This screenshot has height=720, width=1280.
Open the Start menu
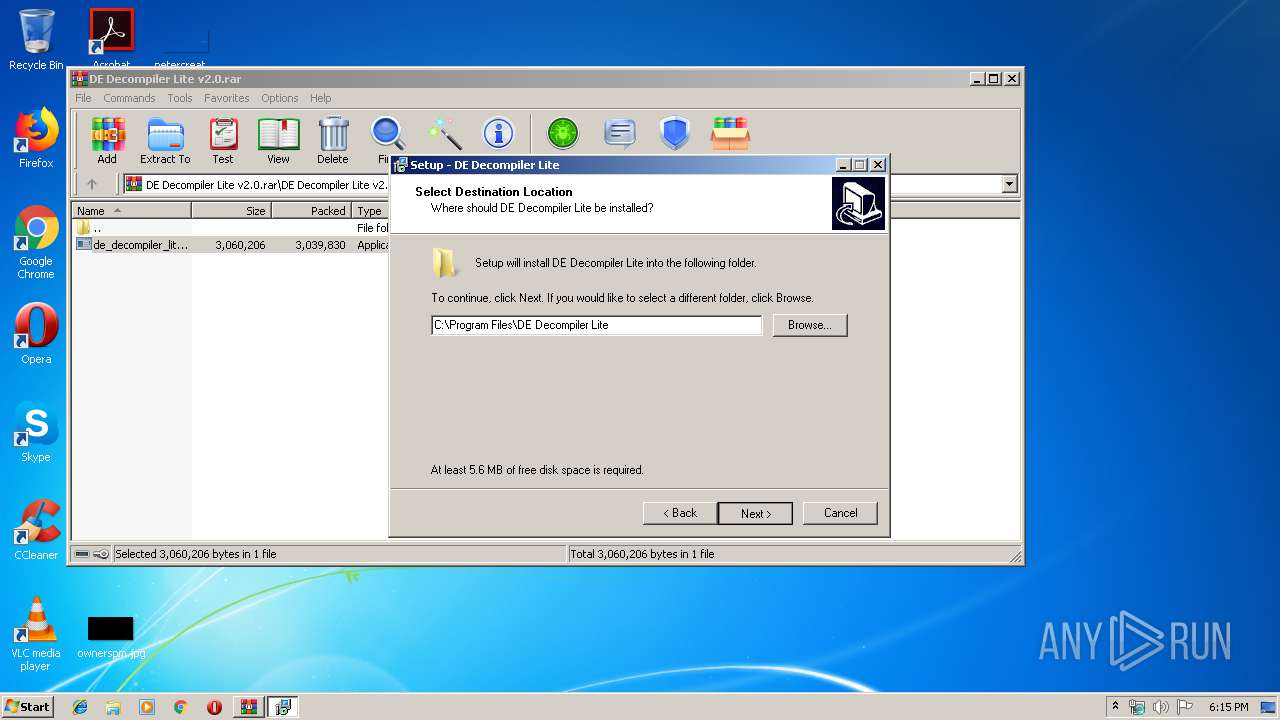coord(27,707)
